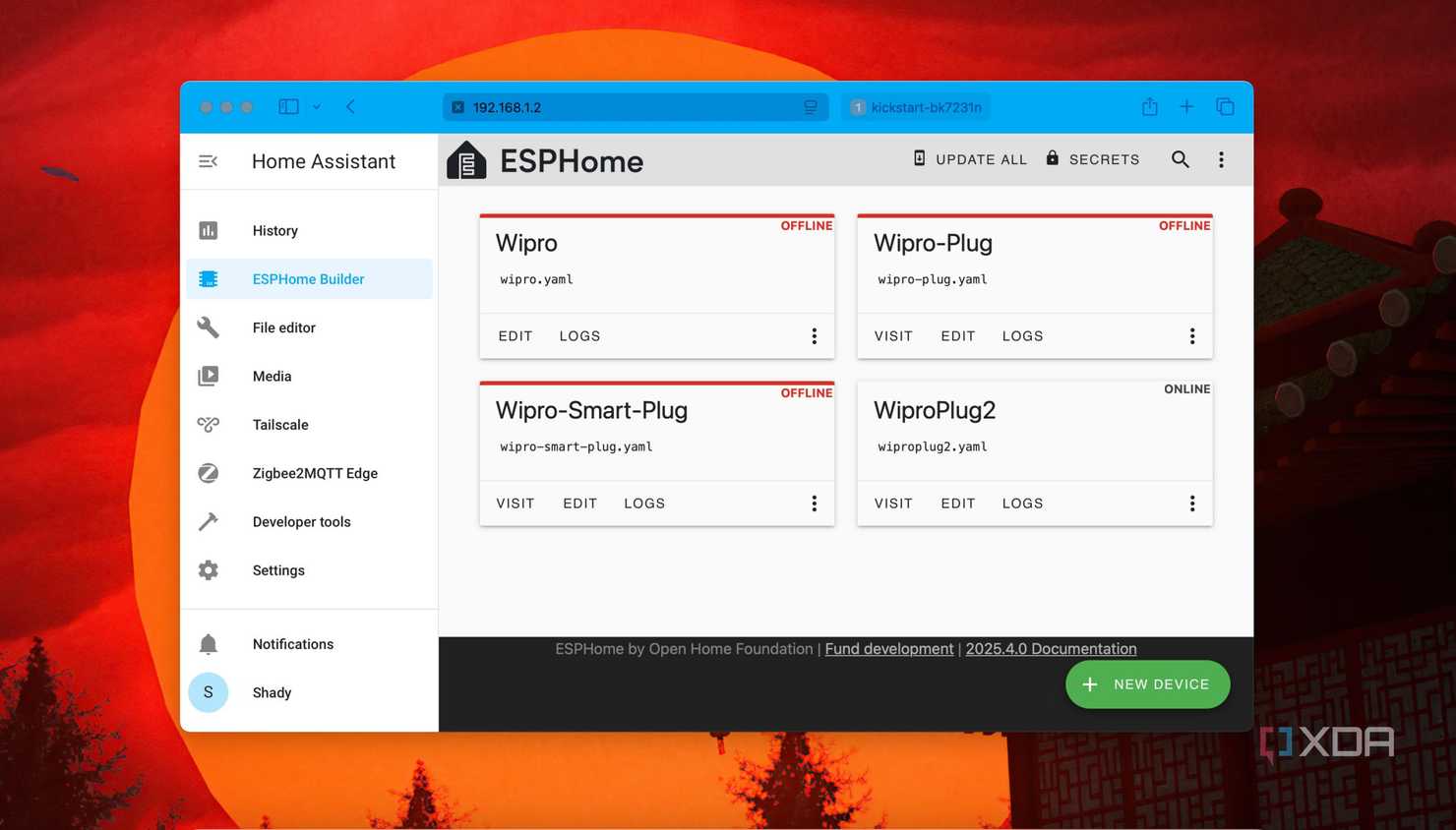The height and width of the screenshot is (830, 1456).
Task: Open Zigbee2MQTT Edge in the sidebar
Action: coord(309,473)
